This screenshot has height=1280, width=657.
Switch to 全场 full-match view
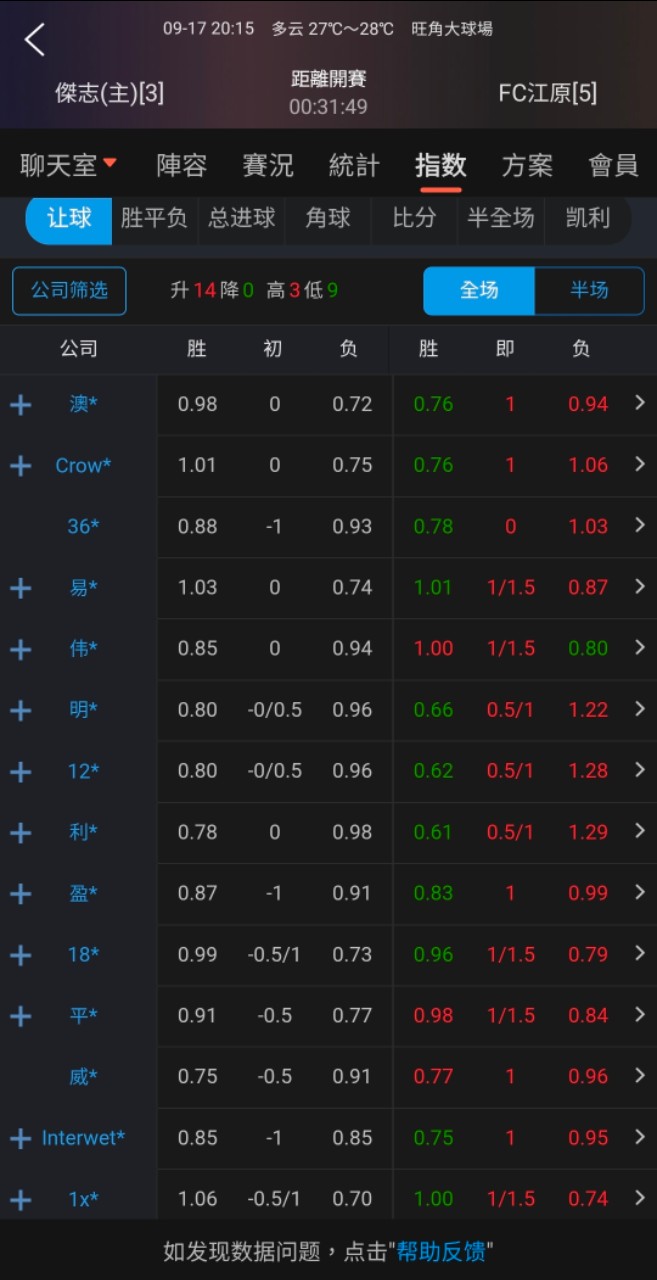479,290
